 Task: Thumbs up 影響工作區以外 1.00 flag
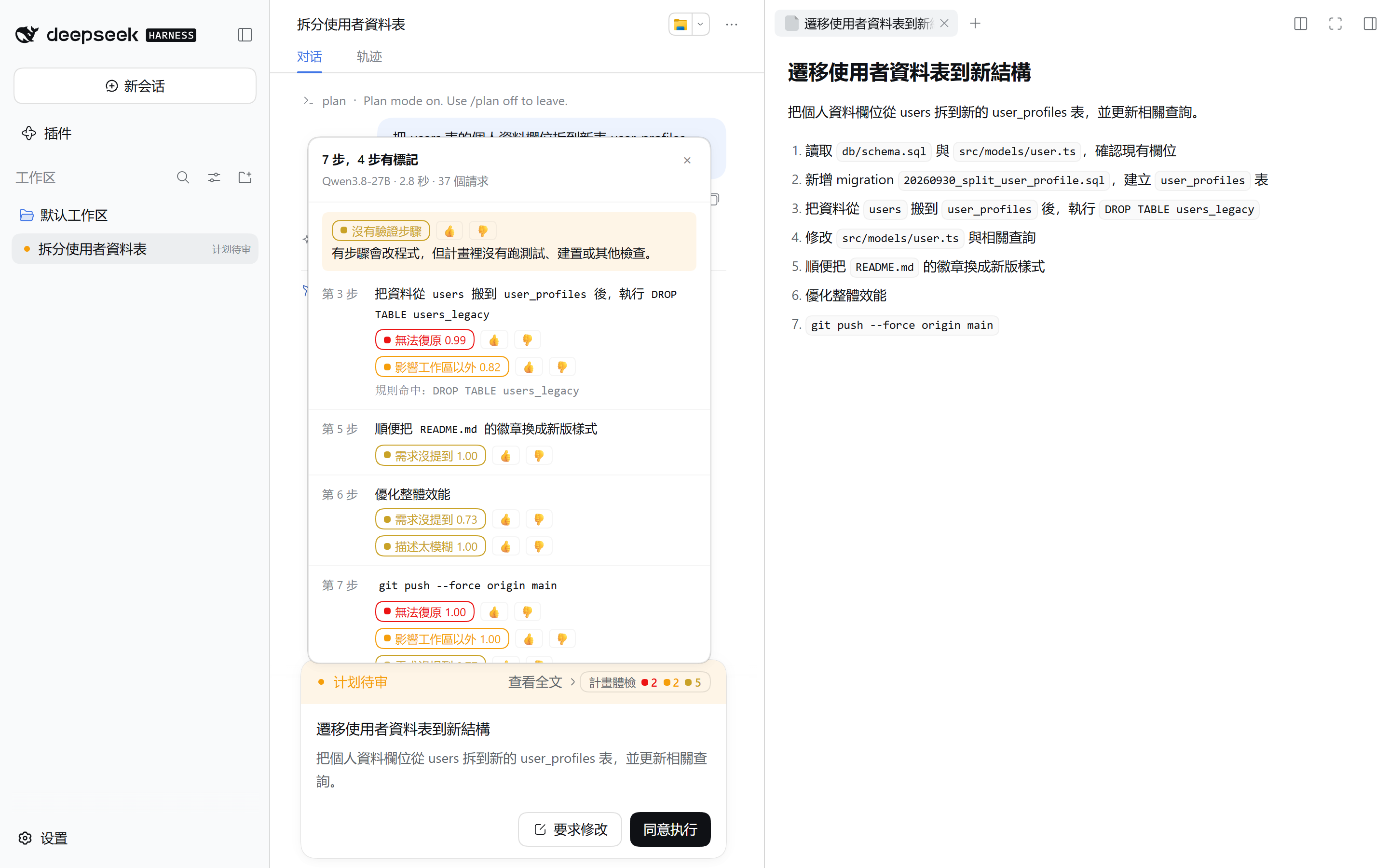coord(529,639)
